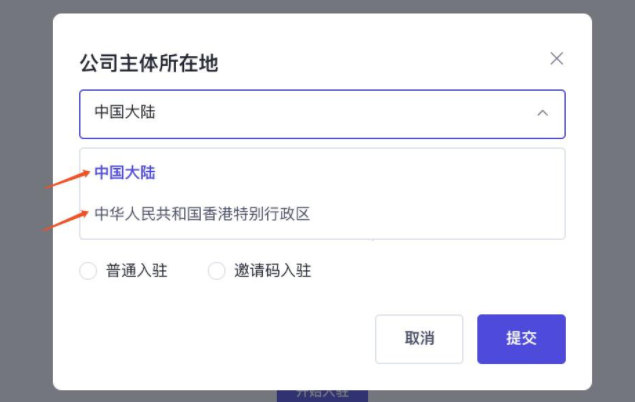The width and height of the screenshot is (635, 402).
Task: Click the red arrow pointing at 中国大陆
Action: [66, 180]
